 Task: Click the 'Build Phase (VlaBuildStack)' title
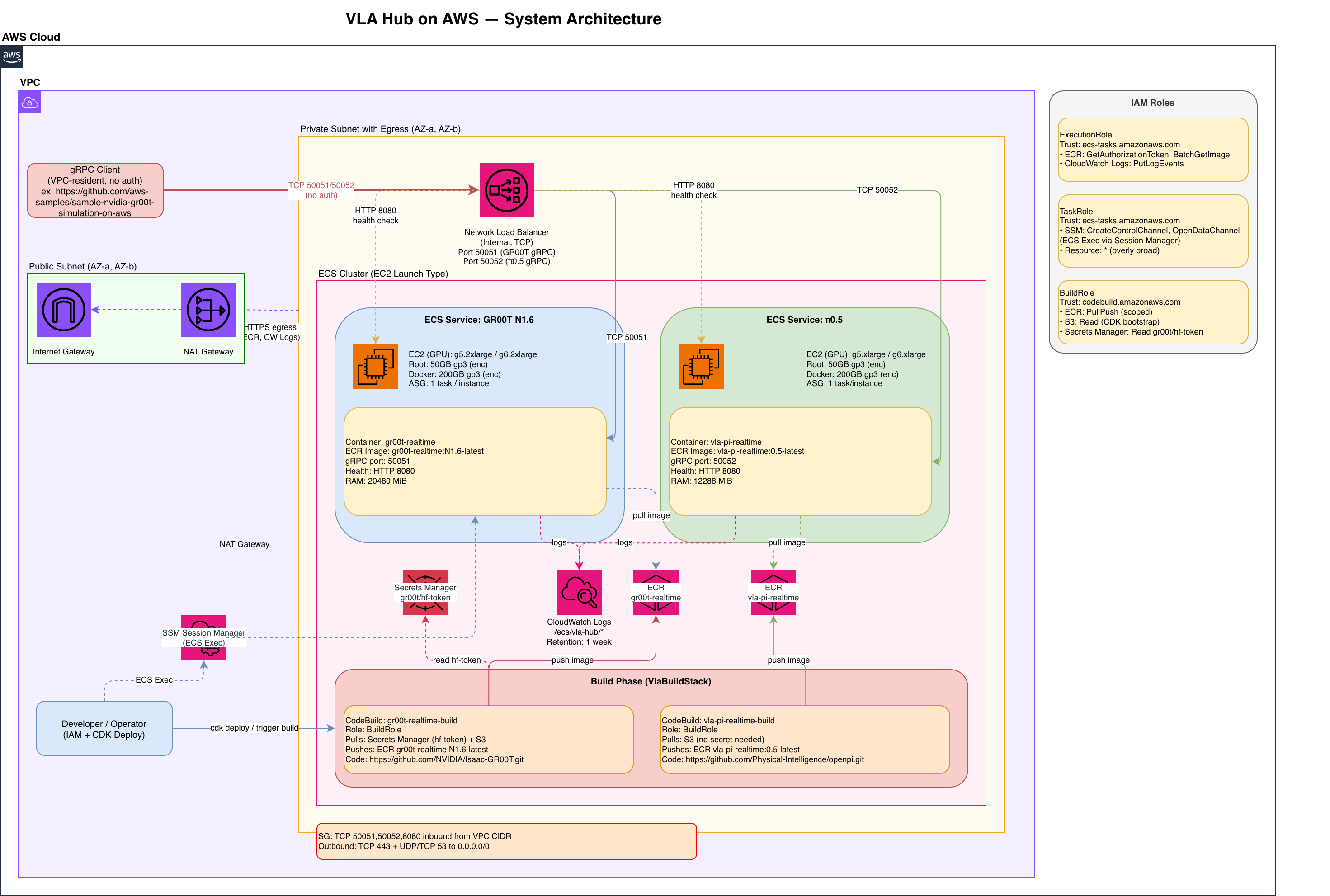coord(651,681)
